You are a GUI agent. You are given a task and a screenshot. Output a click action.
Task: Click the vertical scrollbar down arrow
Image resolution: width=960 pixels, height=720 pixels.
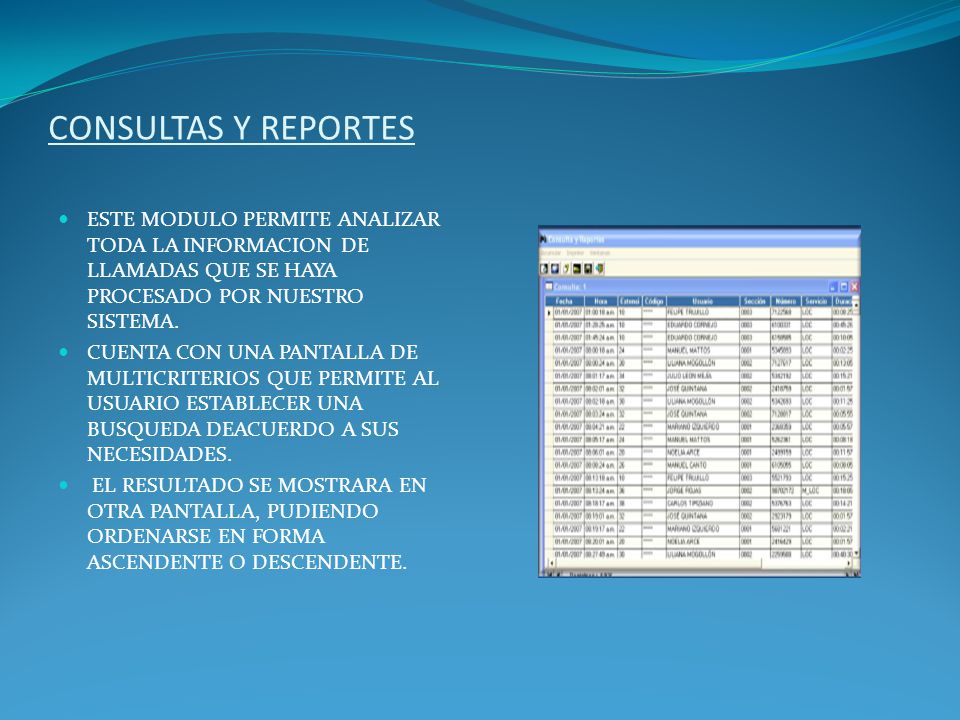856,553
